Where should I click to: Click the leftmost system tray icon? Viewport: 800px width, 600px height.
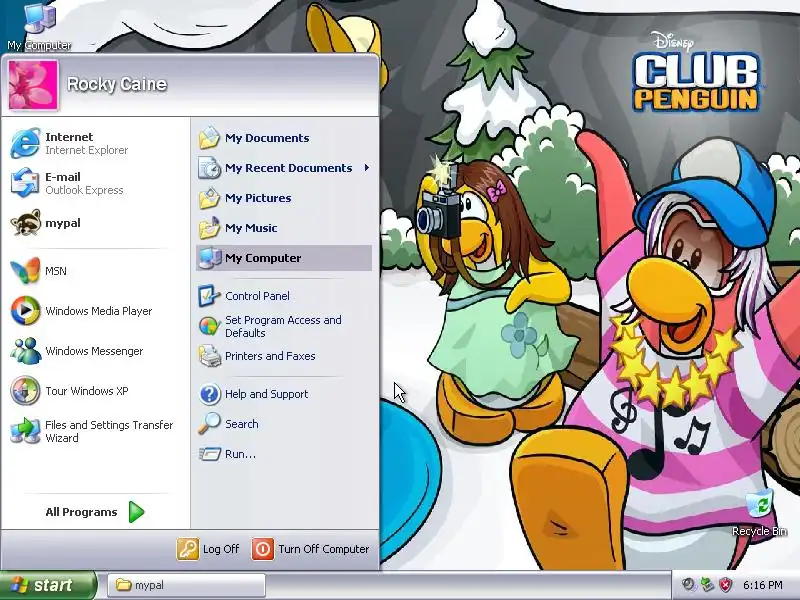(x=689, y=585)
